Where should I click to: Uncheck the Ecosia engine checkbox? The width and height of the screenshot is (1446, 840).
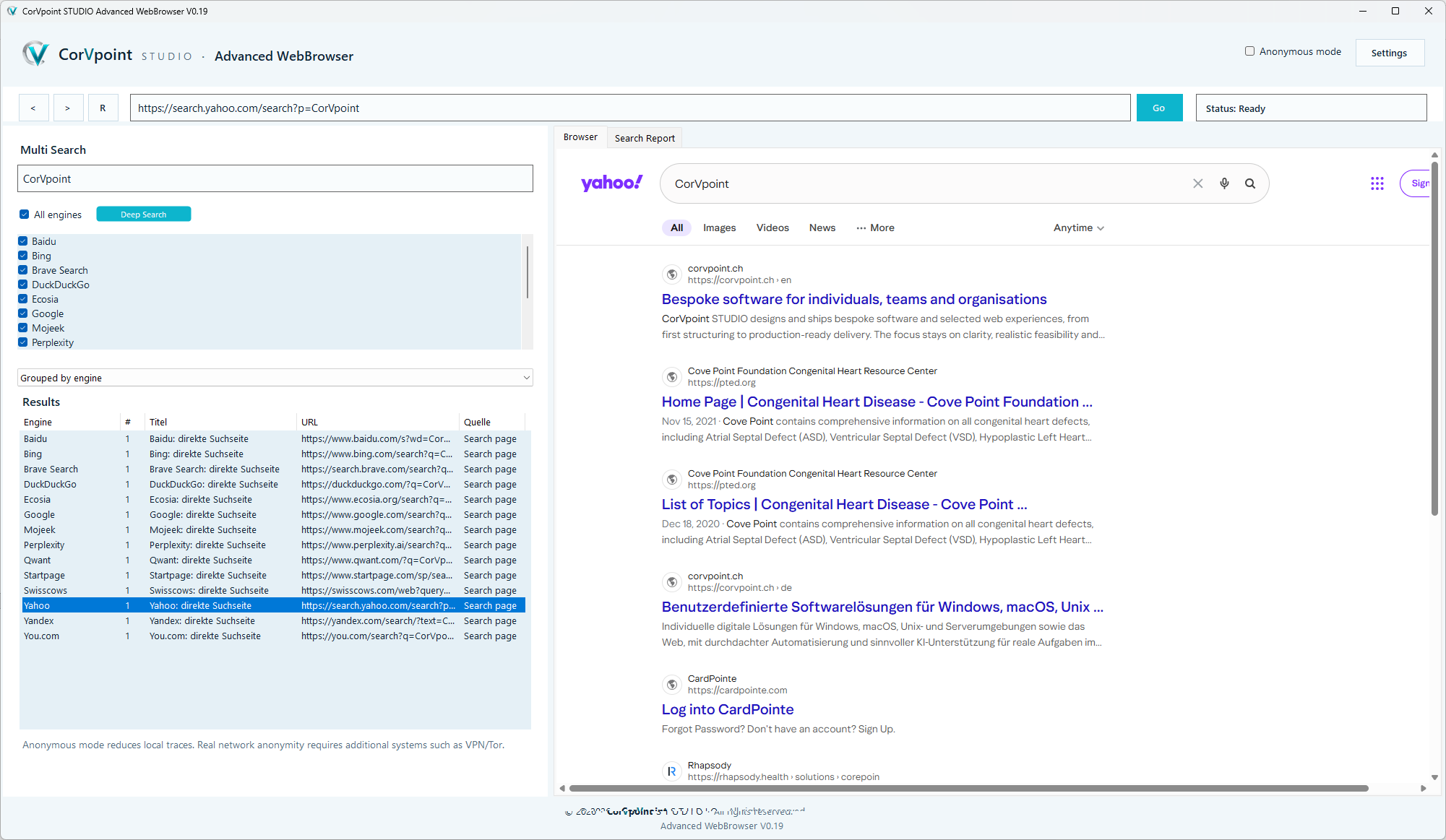(23, 299)
